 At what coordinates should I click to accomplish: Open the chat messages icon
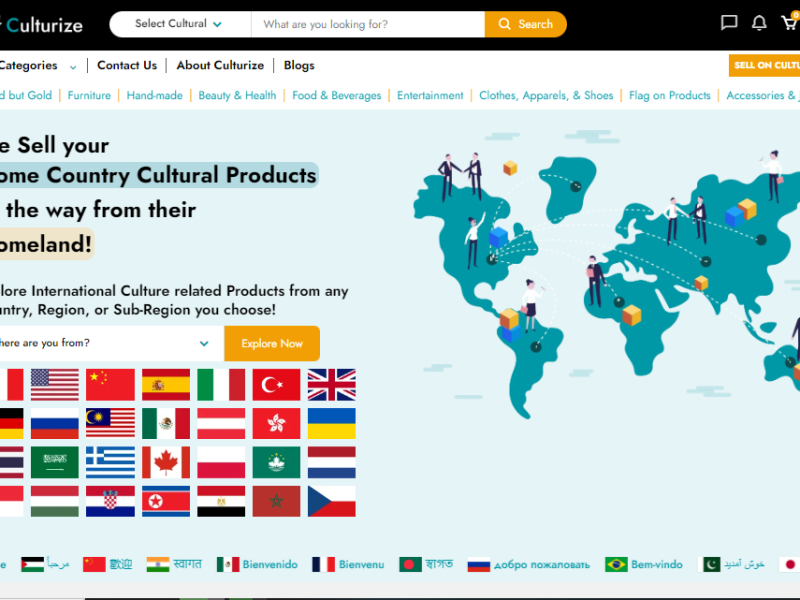(x=728, y=23)
